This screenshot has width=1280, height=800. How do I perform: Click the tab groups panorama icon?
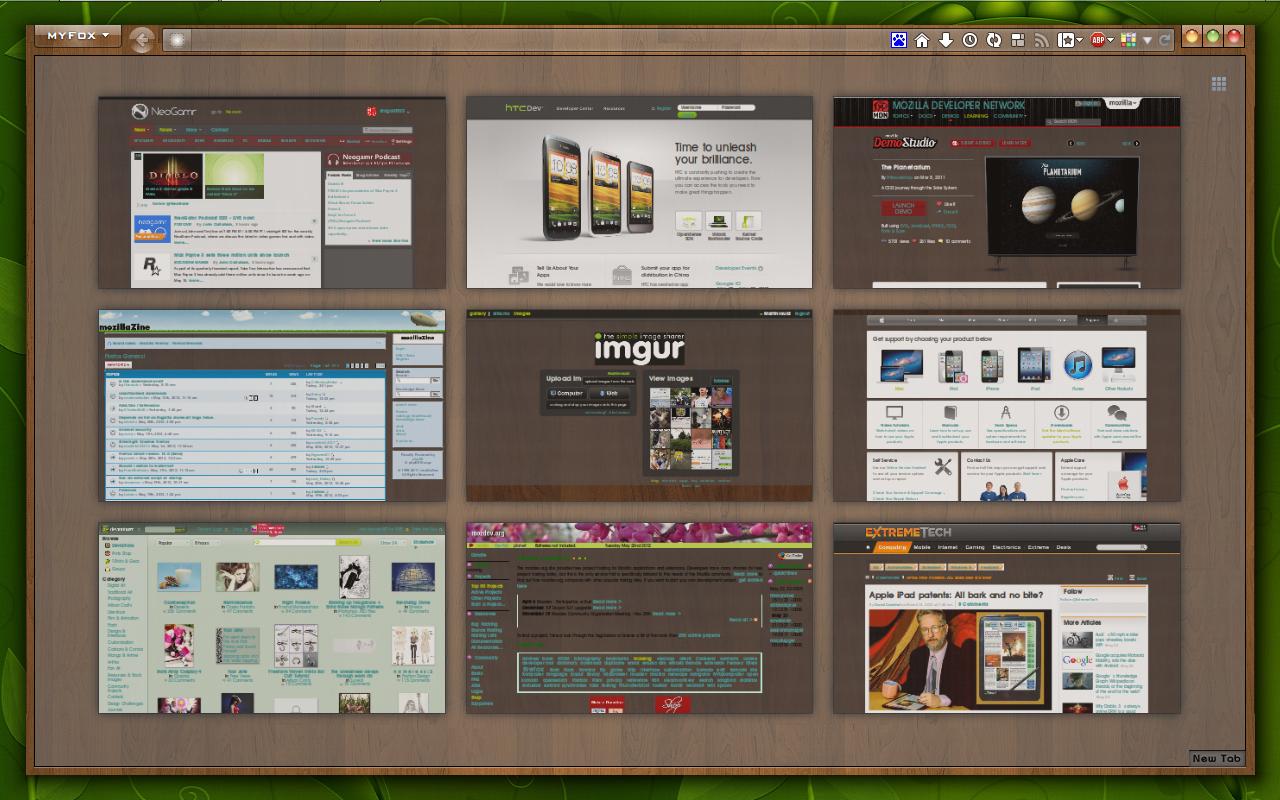(x=1018, y=40)
